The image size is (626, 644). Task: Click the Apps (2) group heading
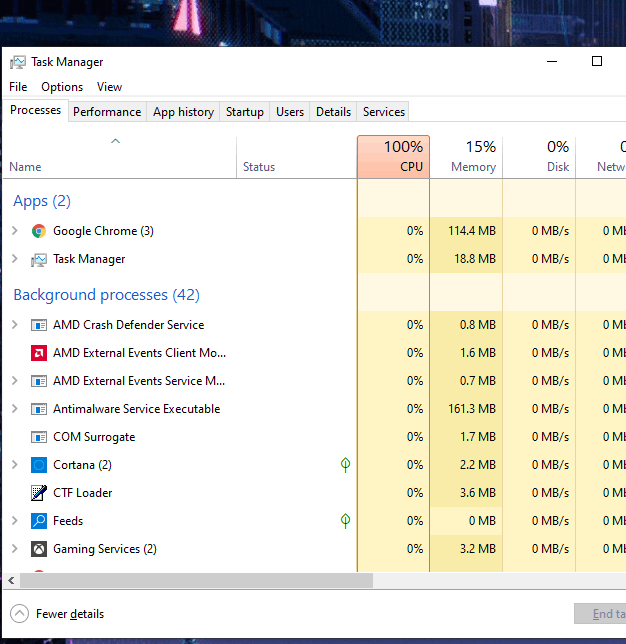coord(42,201)
